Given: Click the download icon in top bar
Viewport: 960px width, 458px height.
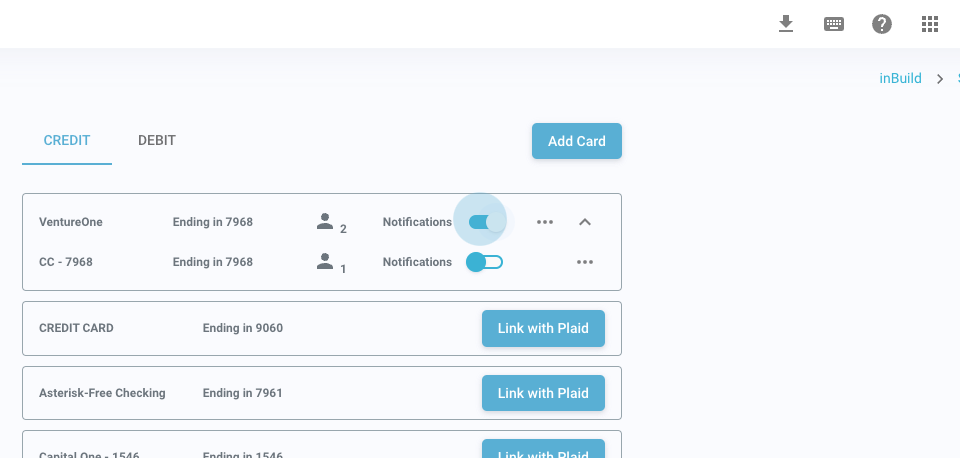Looking at the screenshot, I should tap(786, 24).
